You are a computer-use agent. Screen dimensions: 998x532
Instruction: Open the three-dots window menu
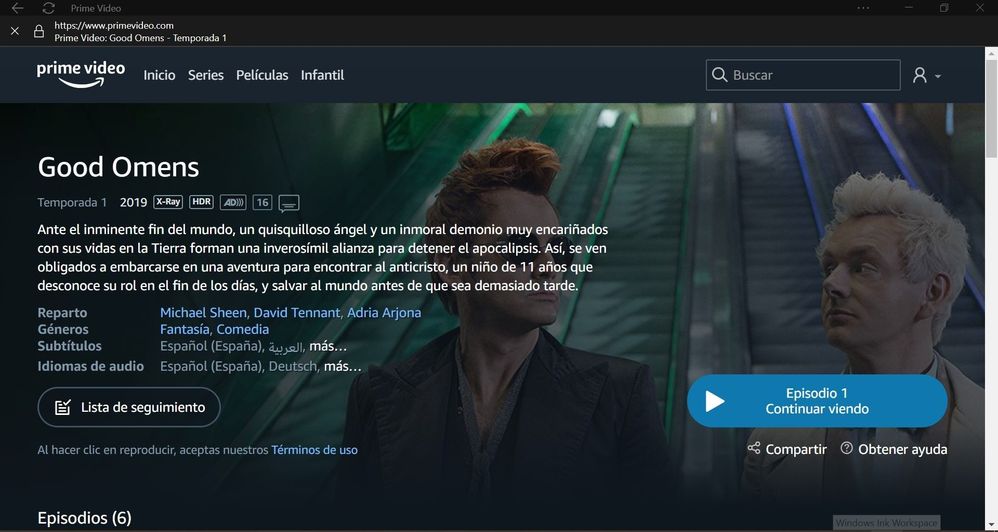(x=863, y=8)
